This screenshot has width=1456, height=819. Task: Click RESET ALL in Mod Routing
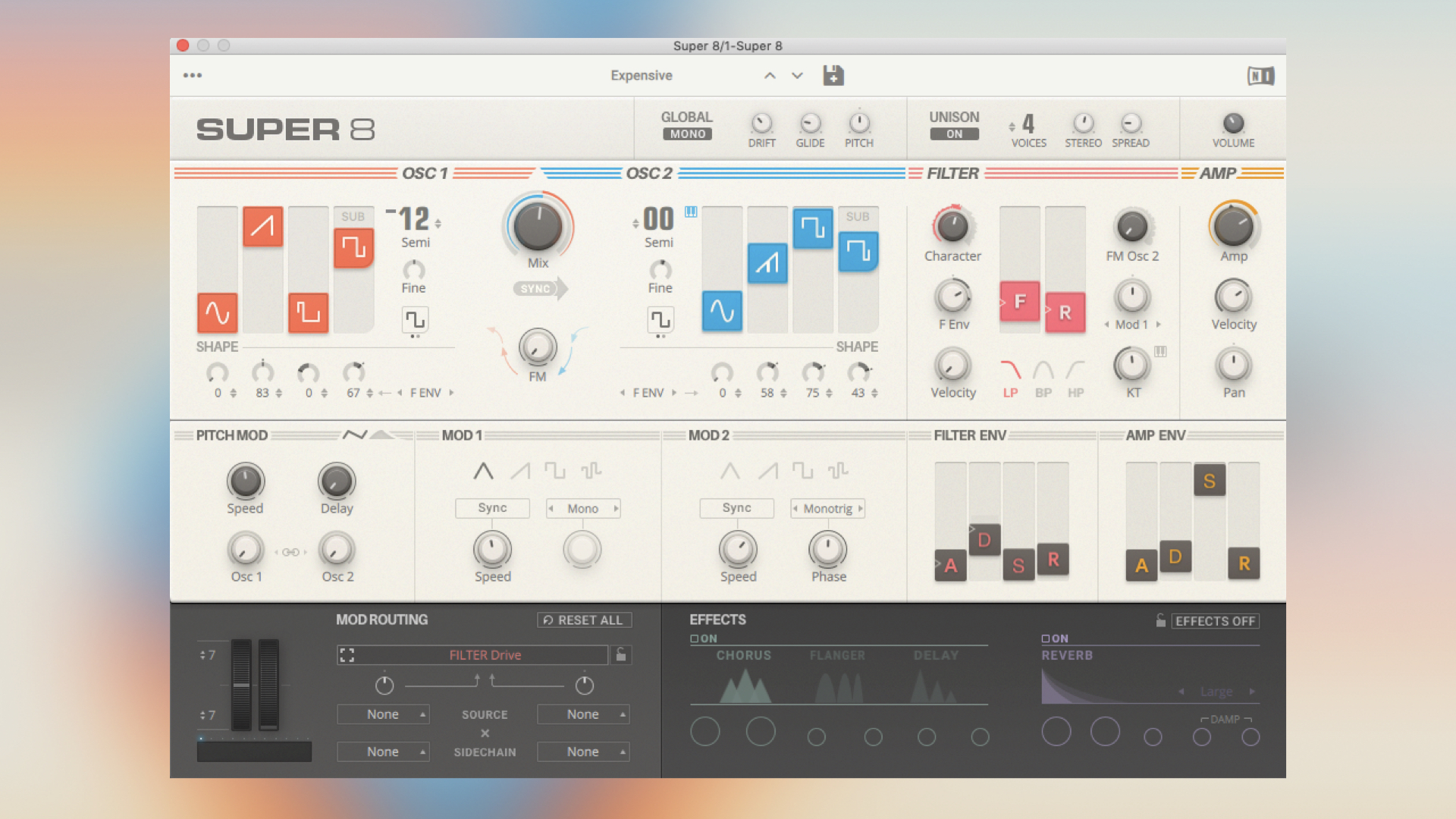(x=584, y=620)
